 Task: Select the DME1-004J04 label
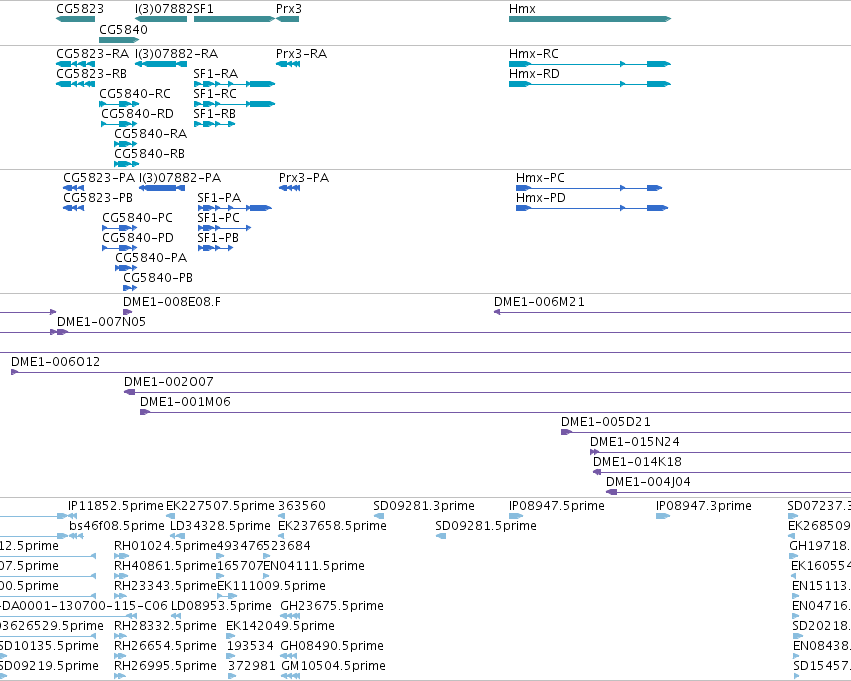click(648, 482)
